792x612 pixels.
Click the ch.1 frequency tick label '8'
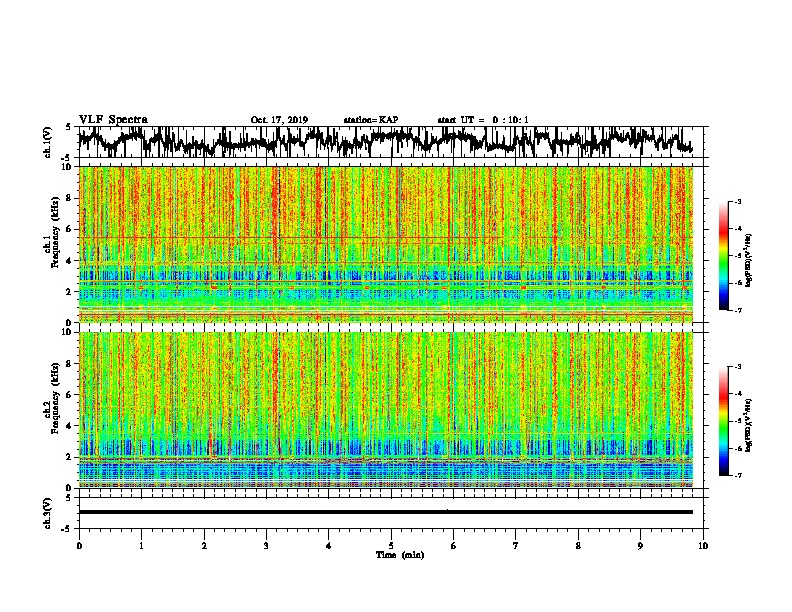[x=70, y=198]
